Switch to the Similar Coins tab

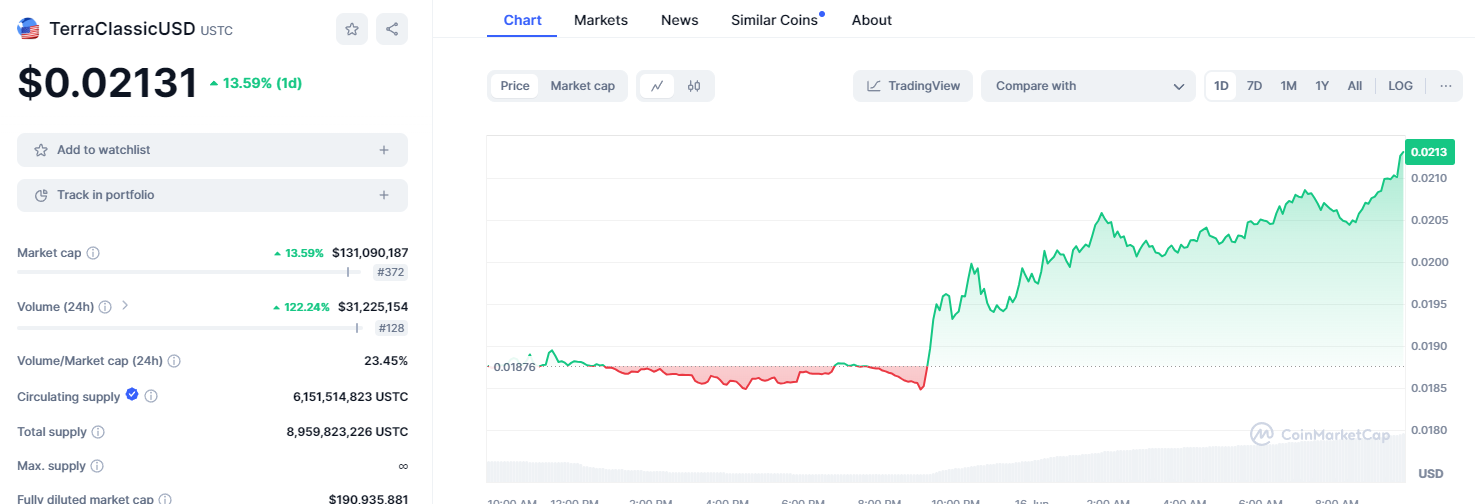[x=774, y=20]
